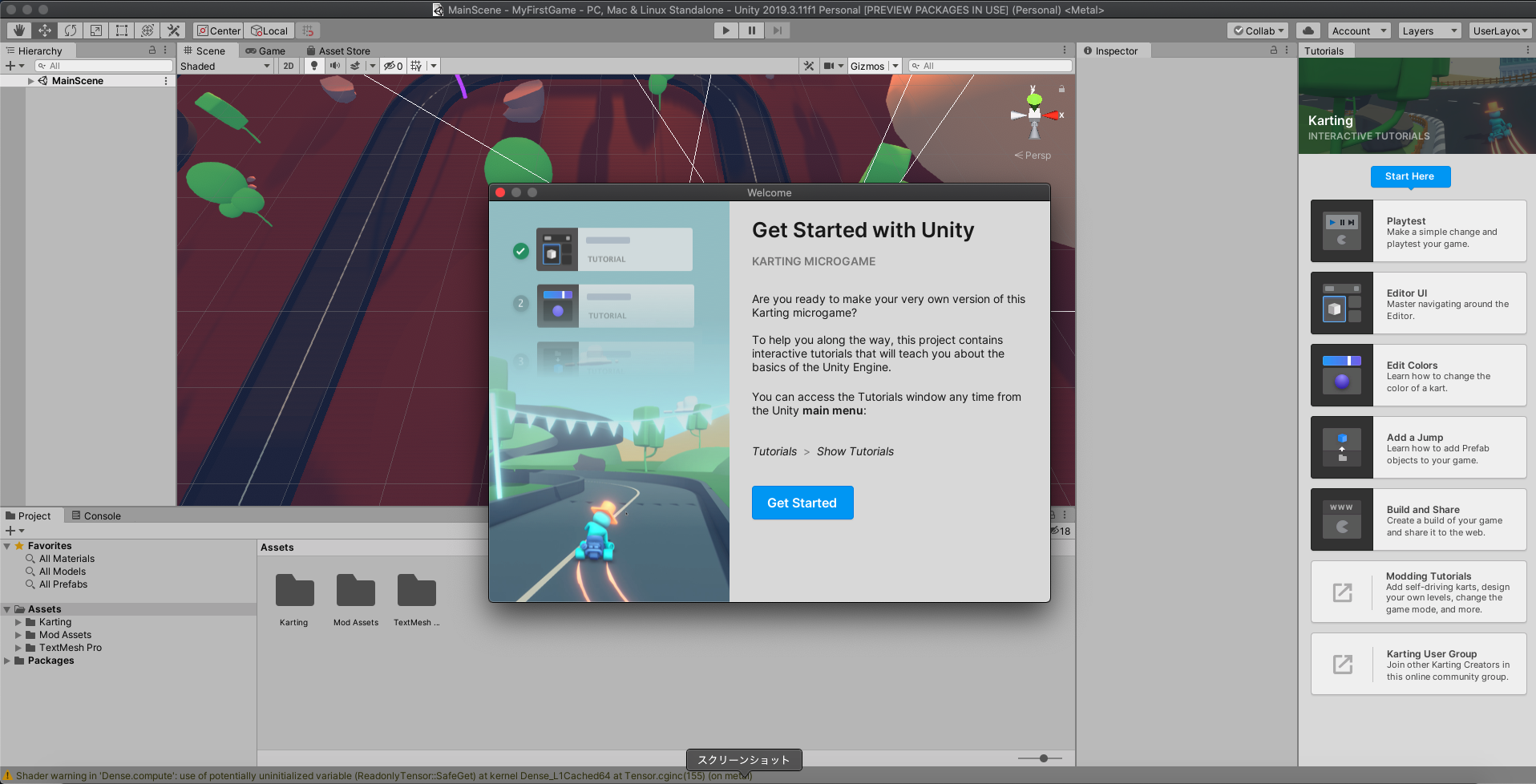Adjust the asset icon size slider
This screenshot has height=784, width=1536.
(x=1043, y=758)
